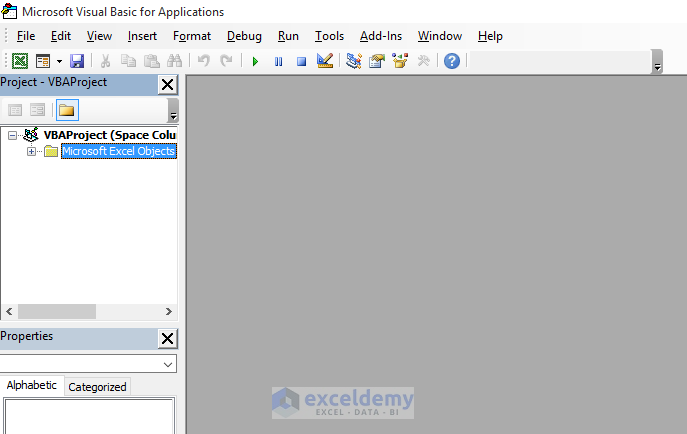The image size is (687, 434).
Task: Click Project pane scroll left arrow
Action: click(9, 311)
